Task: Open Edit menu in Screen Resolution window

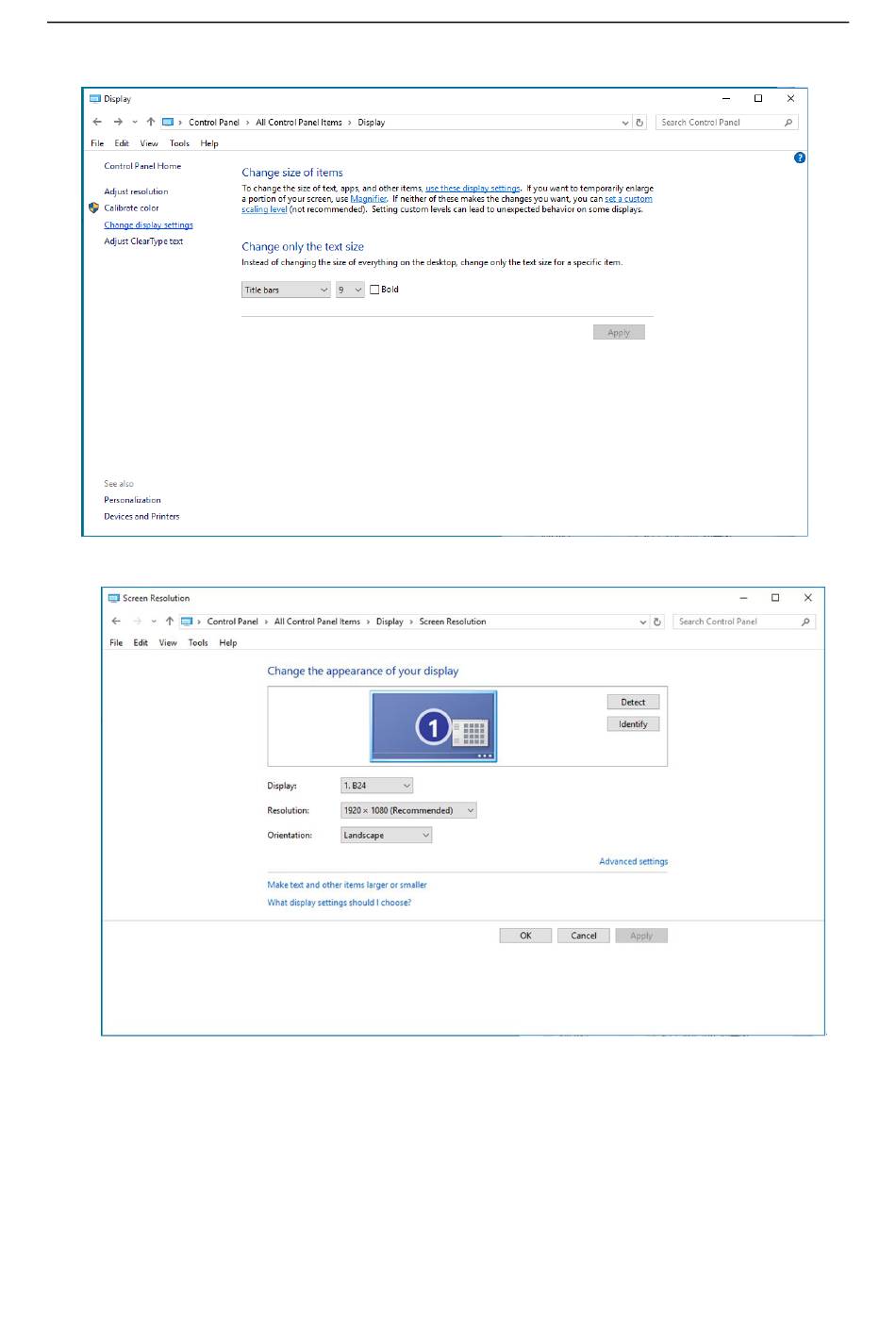Action: tap(141, 643)
